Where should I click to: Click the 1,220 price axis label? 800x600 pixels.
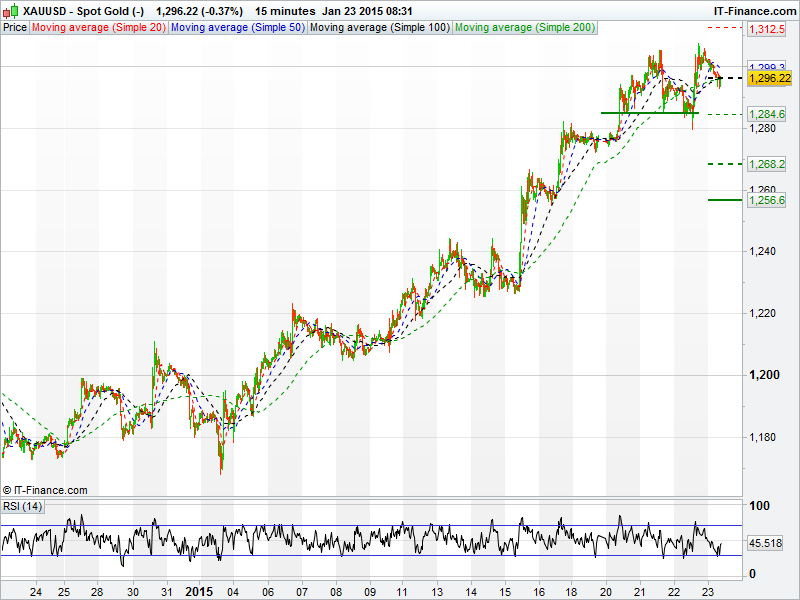pyautogui.click(x=762, y=313)
